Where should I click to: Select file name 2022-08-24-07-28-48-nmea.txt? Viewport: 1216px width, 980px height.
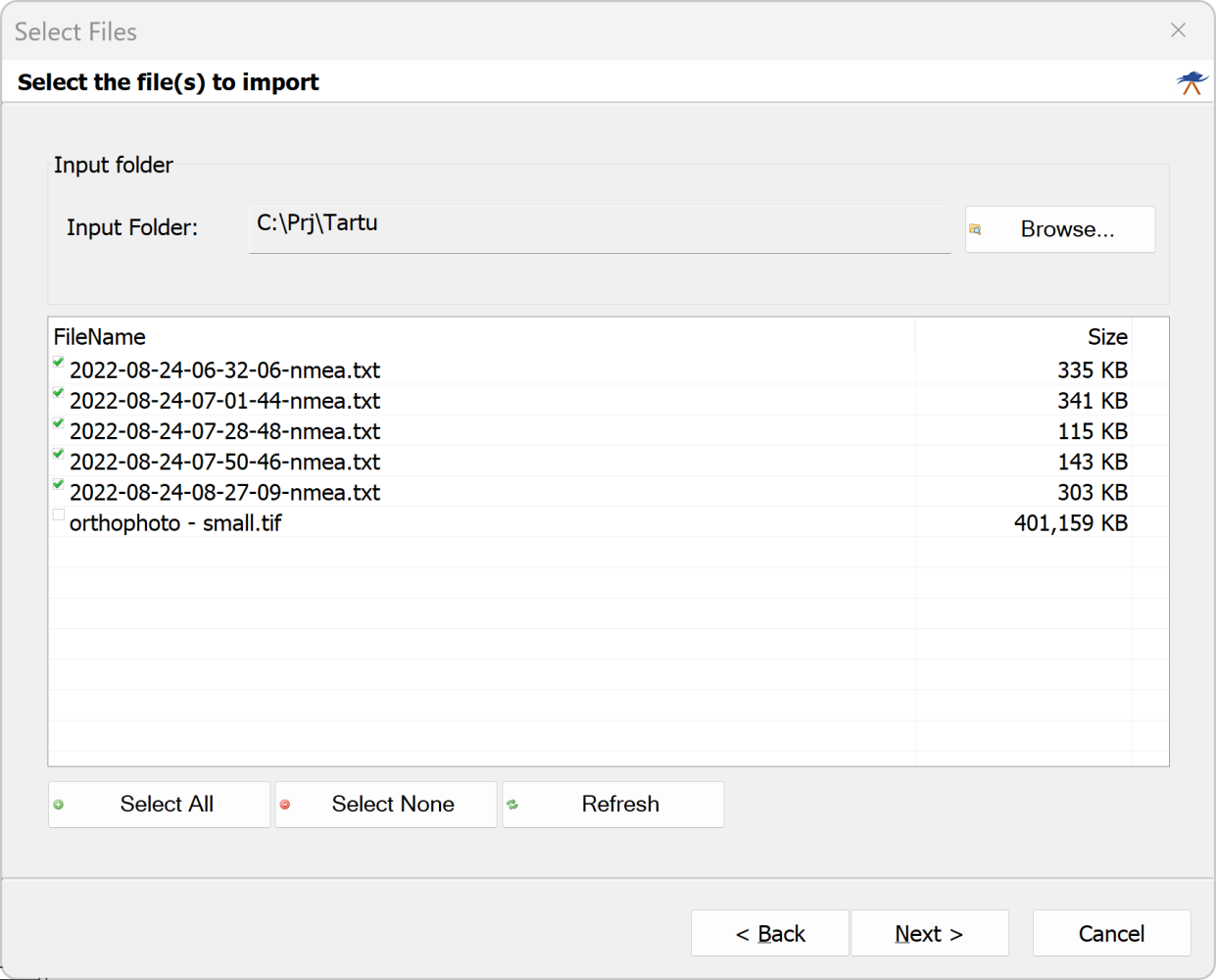click(x=224, y=431)
